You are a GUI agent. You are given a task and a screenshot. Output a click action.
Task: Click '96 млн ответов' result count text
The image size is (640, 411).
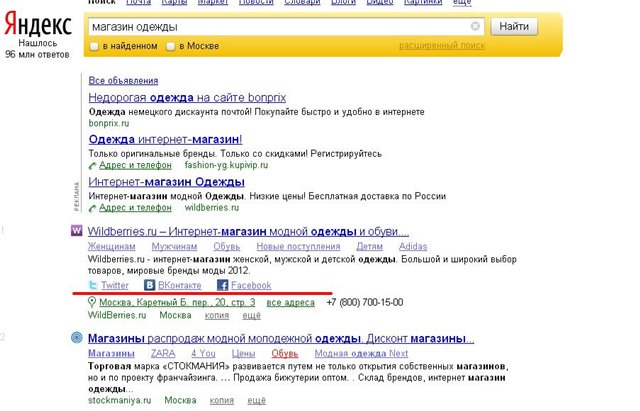(x=37, y=54)
